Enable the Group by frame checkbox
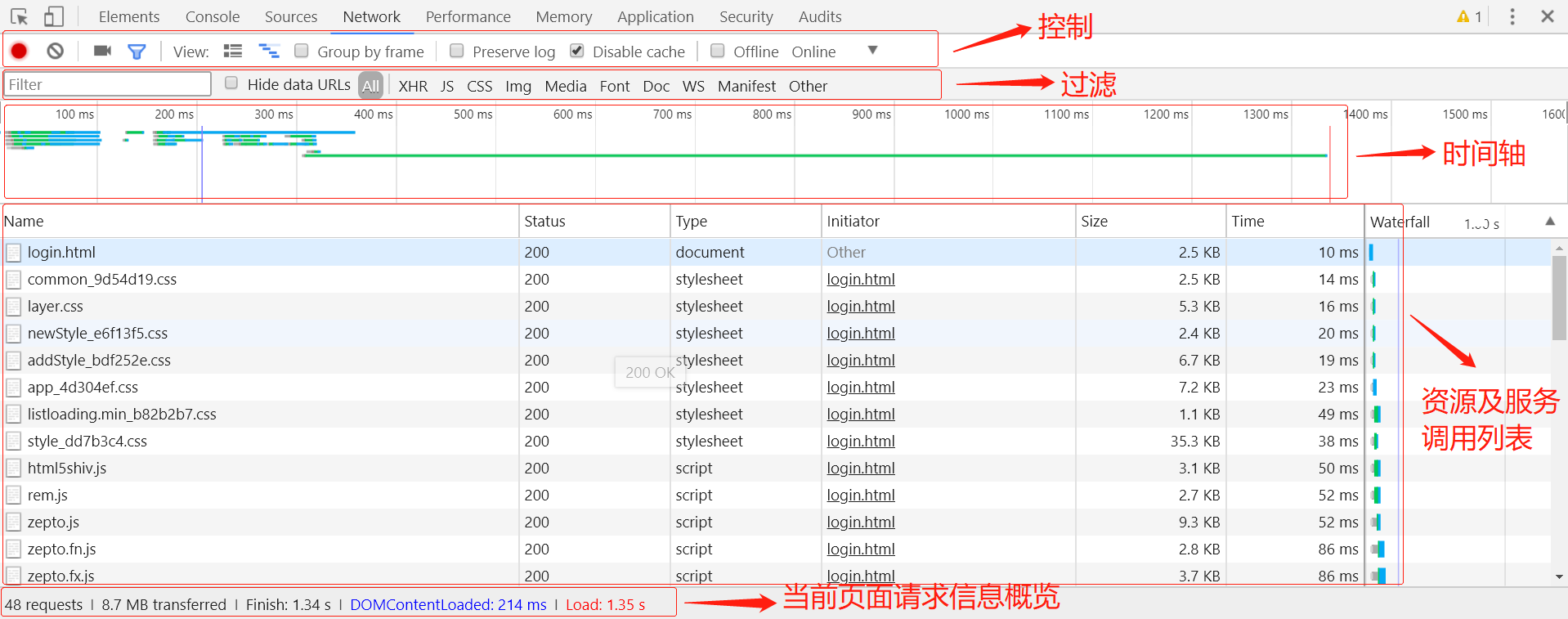Viewport: 1568px width, 619px height. (302, 51)
